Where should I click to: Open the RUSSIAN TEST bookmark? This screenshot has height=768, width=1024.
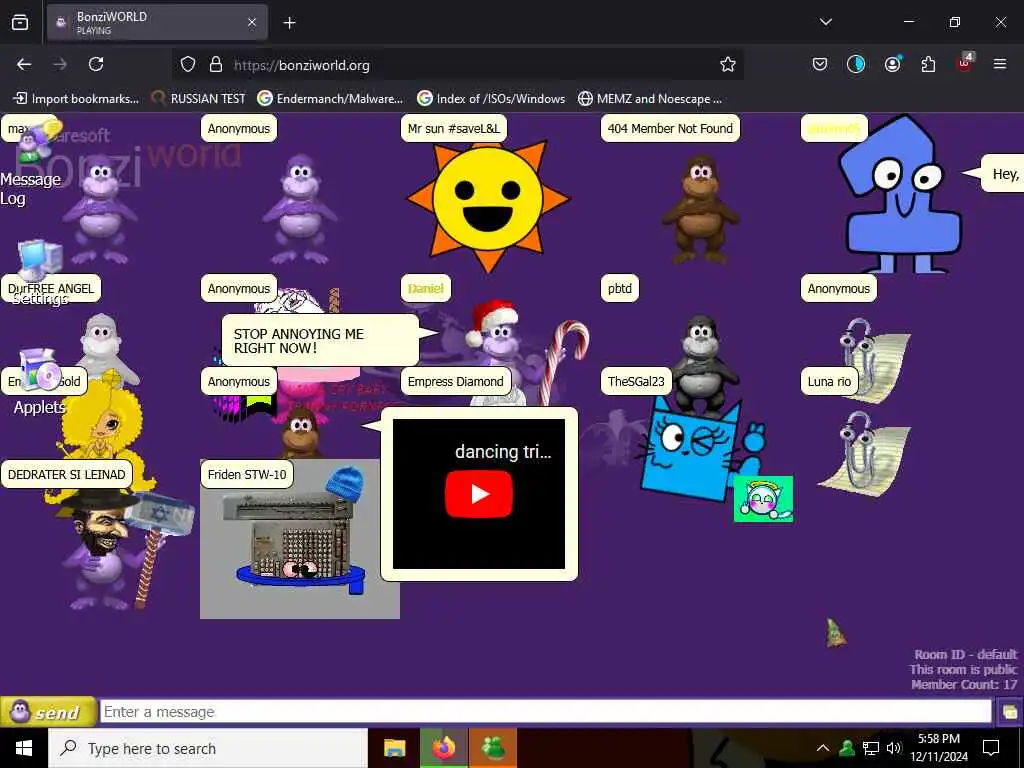pos(199,99)
